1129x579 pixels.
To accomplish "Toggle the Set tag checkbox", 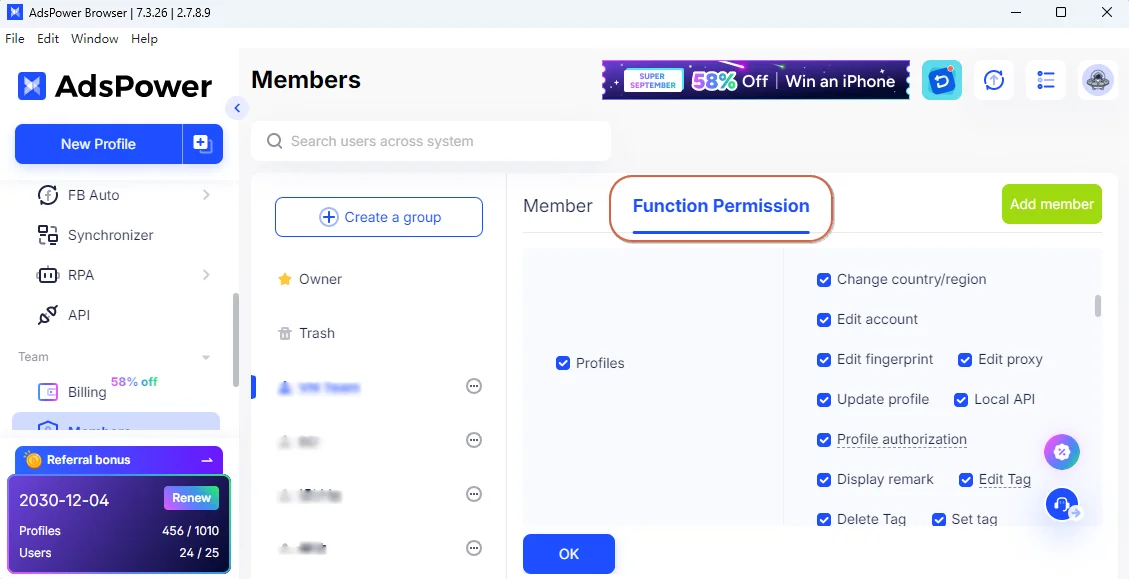I will 938,519.
